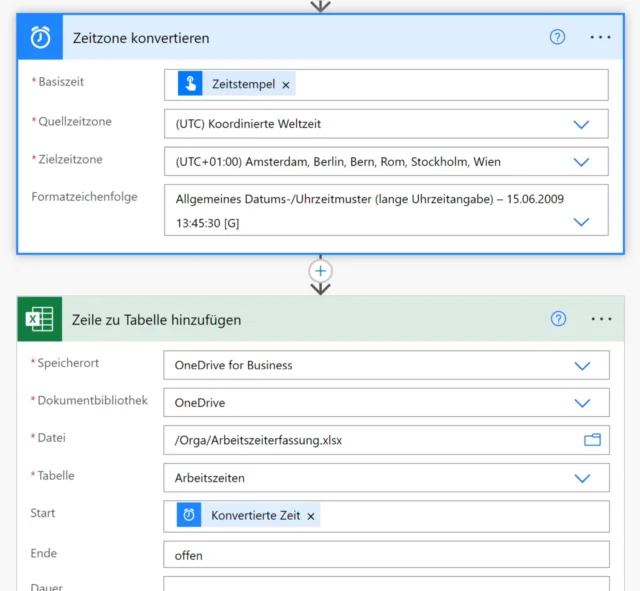The width and height of the screenshot is (640, 591).
Task: Click the Zeitstempel trigger token icon
Action: point(190,85)
